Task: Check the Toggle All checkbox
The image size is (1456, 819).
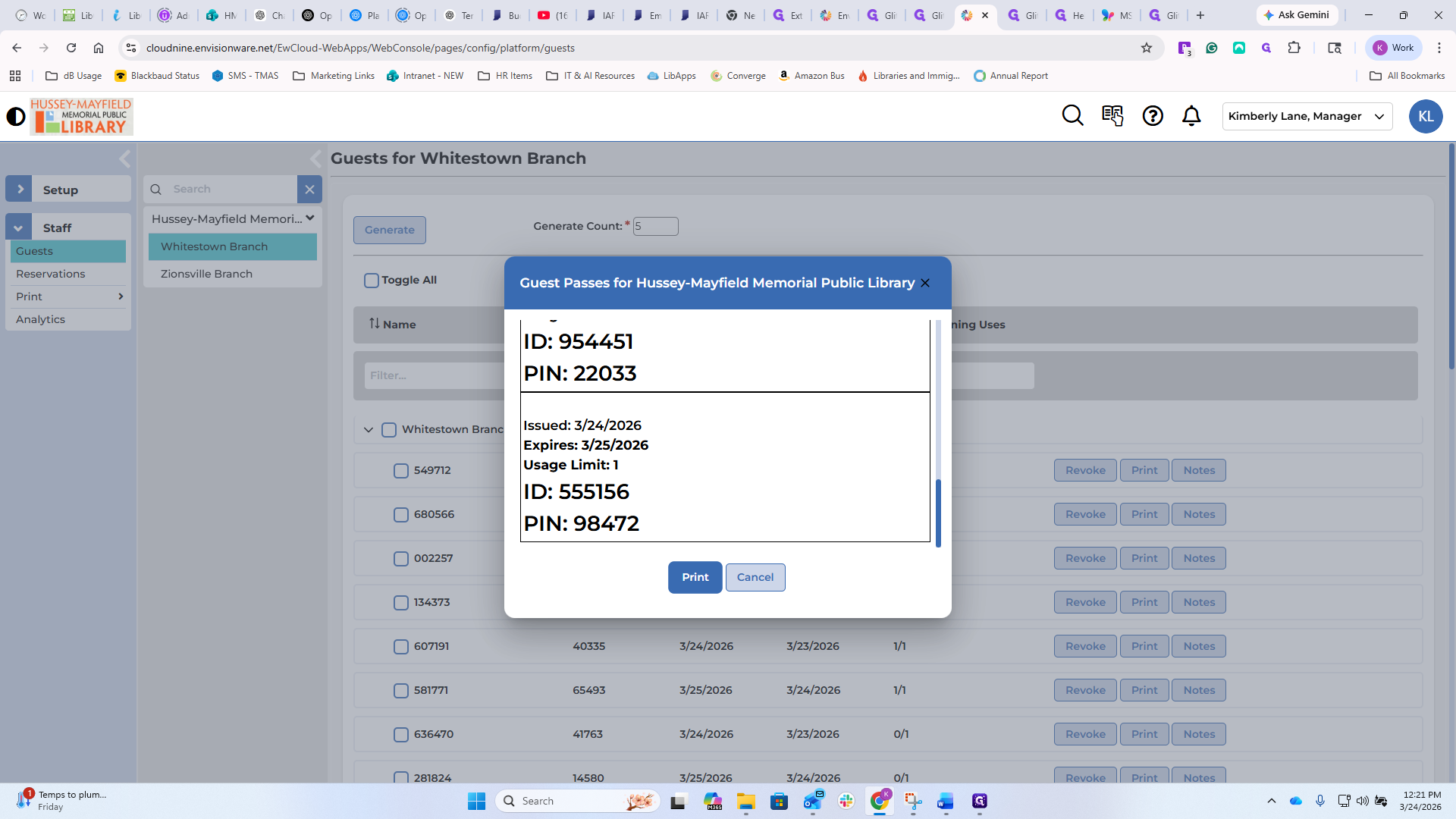Action: (x=372, y=281)
